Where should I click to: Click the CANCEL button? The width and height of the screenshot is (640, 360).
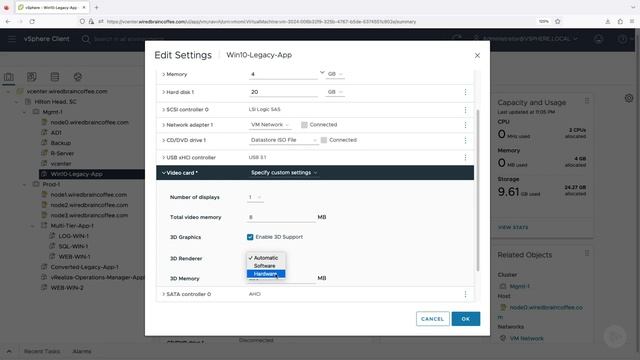pos(433,319)
